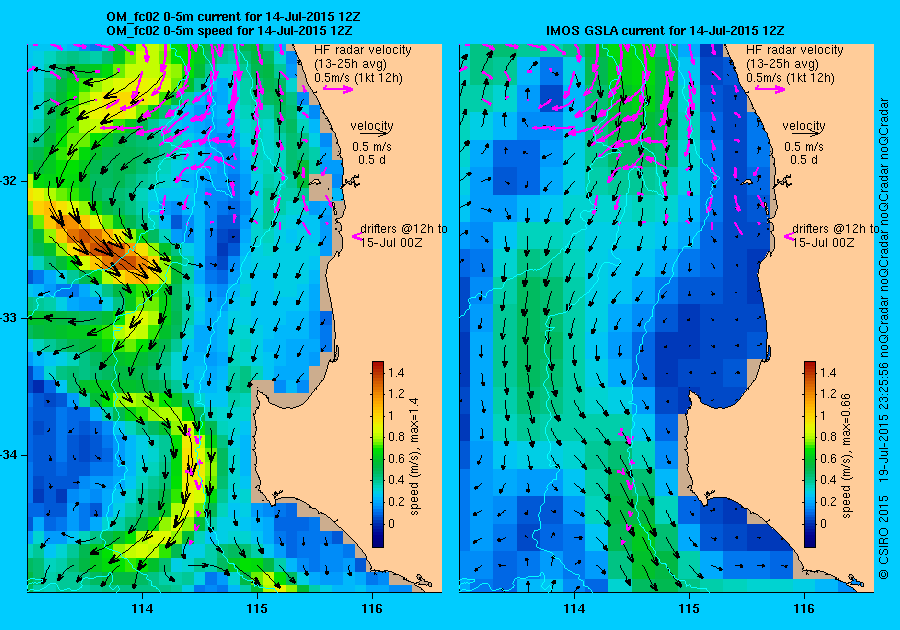Click the 'IMOS GSLA current for 14-Jul-2015 12Z' title

(665, 30)
